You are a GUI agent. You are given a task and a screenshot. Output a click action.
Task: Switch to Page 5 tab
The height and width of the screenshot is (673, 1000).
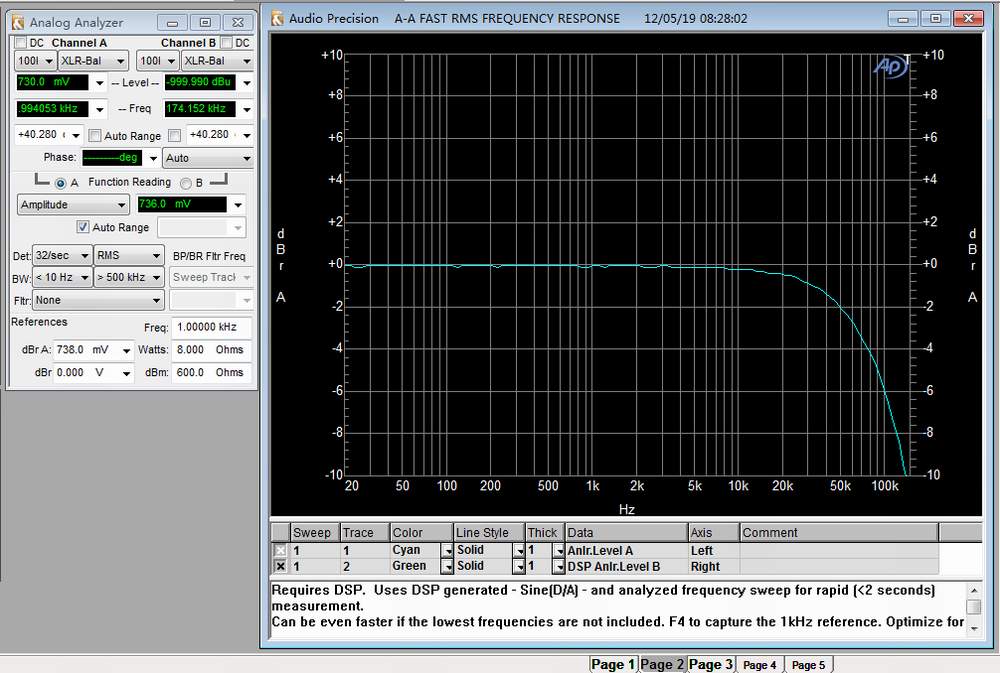pyautogui.click(x=808, y=665)
